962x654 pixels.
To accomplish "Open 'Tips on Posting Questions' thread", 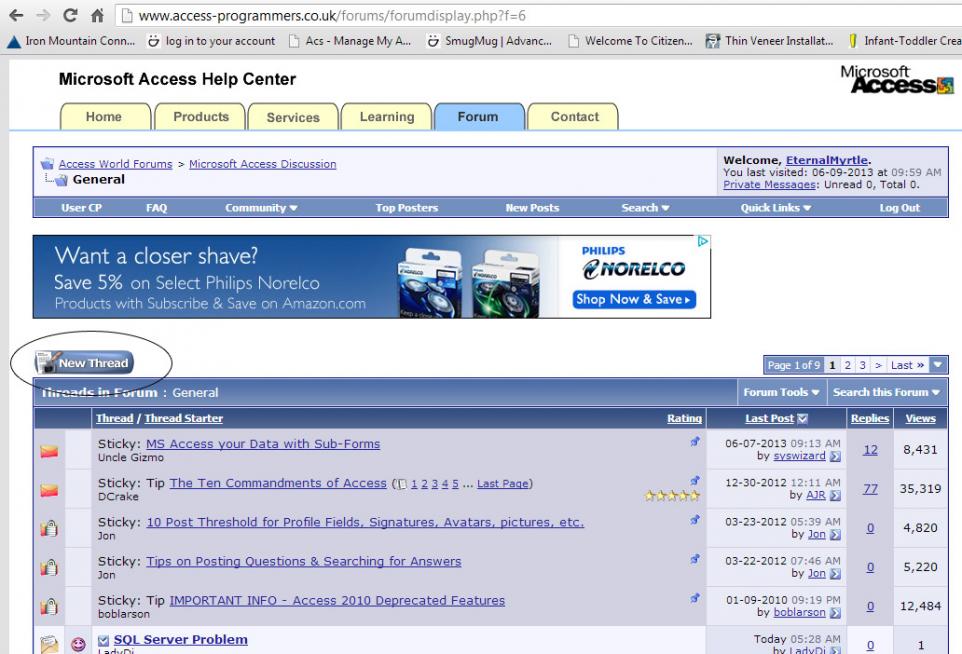I will tap(304, 561).
